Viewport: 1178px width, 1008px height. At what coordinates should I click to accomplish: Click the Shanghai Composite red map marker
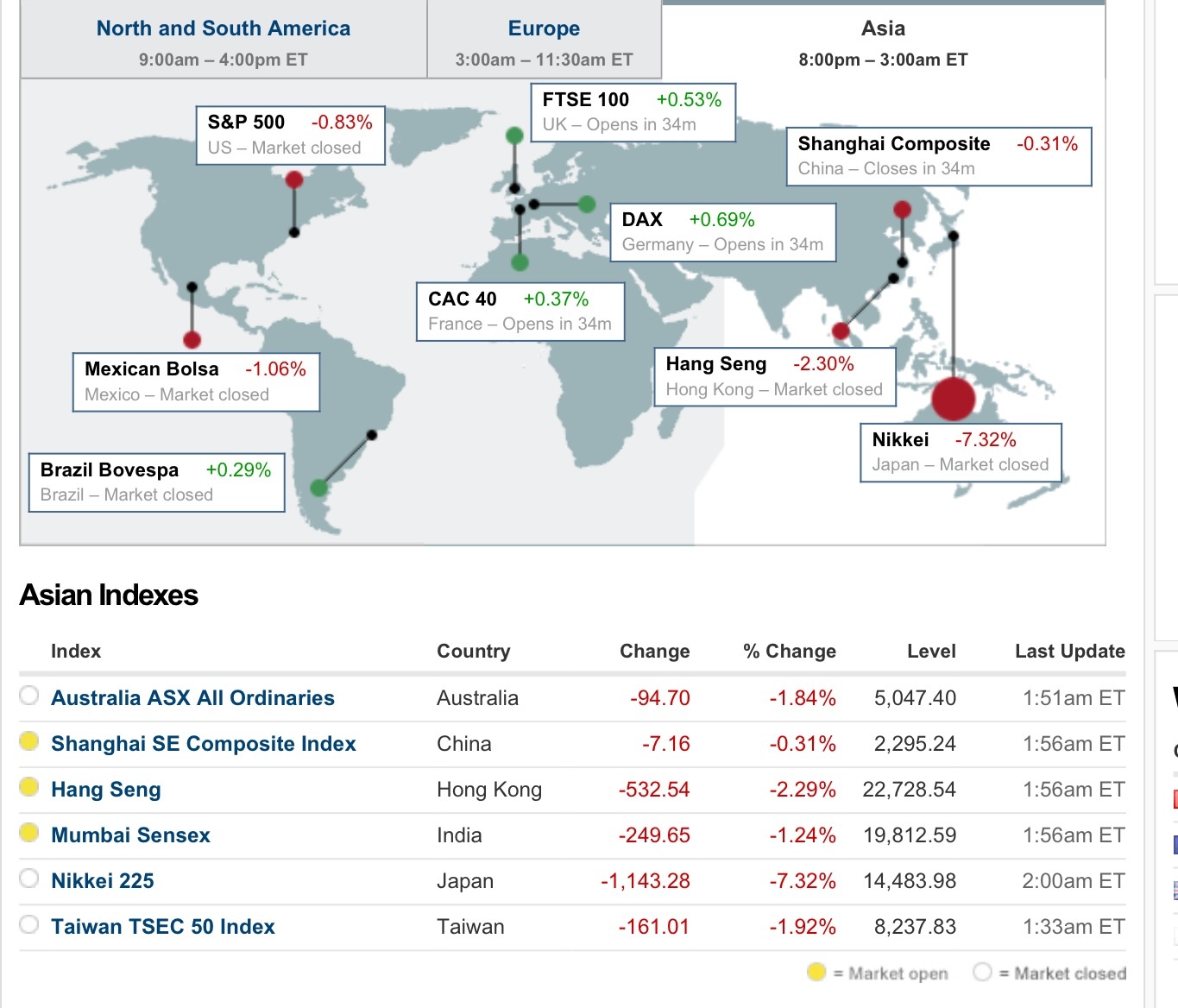[x=902, y=209]
